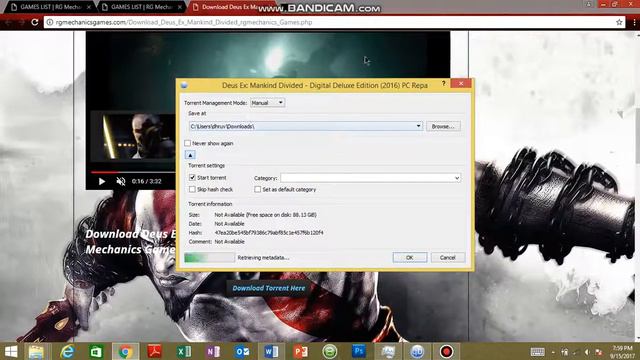This screenshot has height=360, width=640.
Task: Open the Bandicam recorder taskbar icon
Action: pyautogui.click(x=447, y=351)
